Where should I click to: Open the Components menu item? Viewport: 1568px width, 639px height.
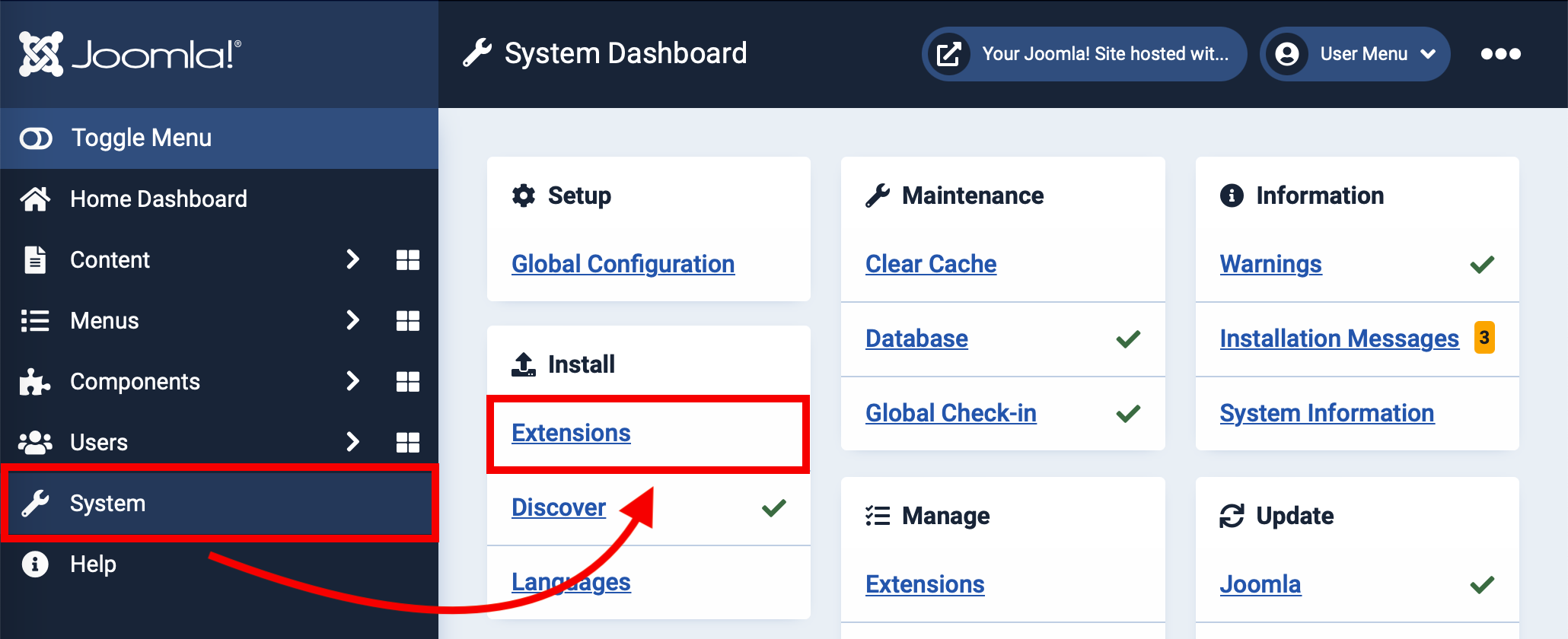pyautogui.click(x=135, y=381)
